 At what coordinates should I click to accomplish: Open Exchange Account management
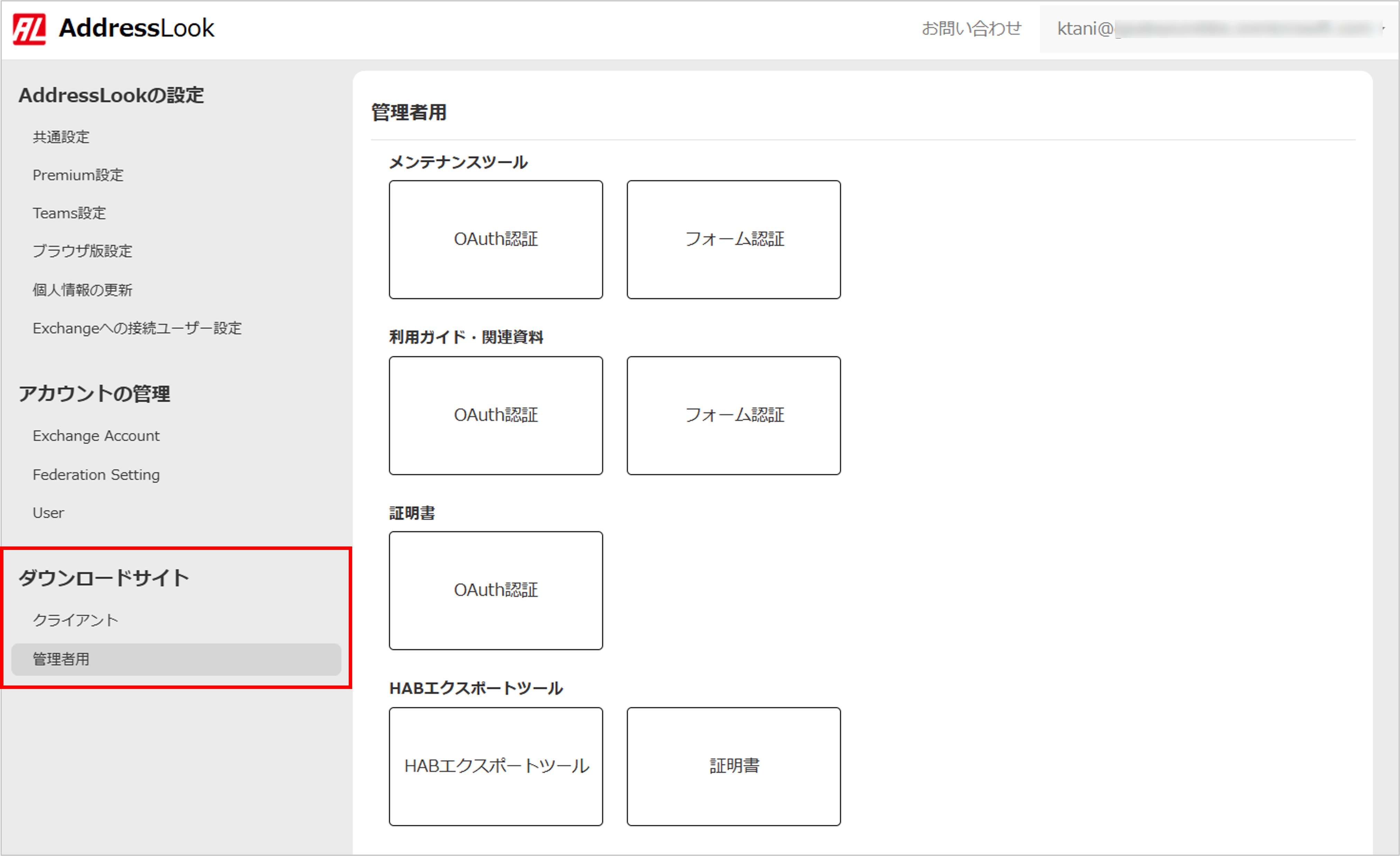click(x=96, y=436)
